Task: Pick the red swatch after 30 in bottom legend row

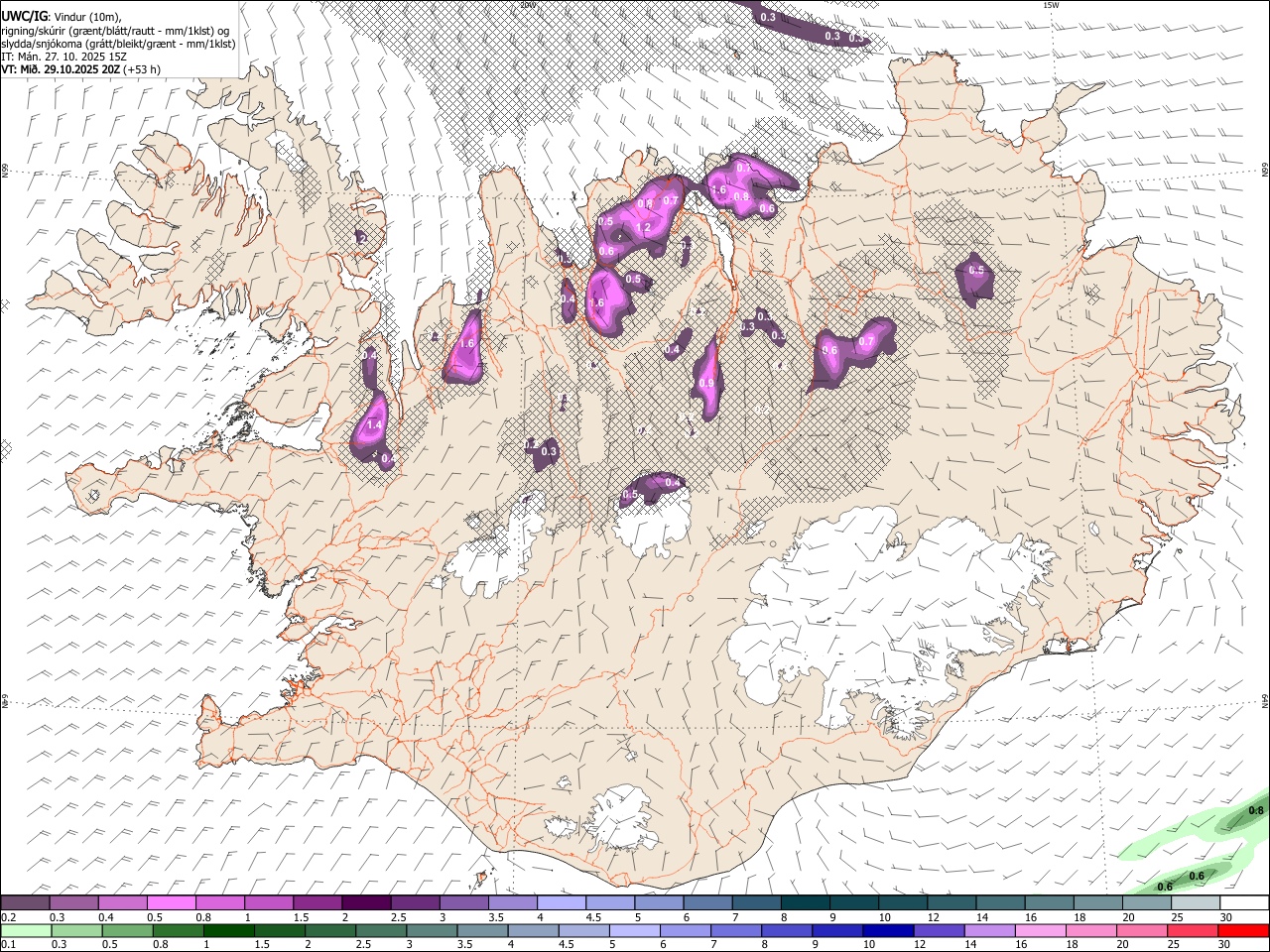Action: (1244, 931)
